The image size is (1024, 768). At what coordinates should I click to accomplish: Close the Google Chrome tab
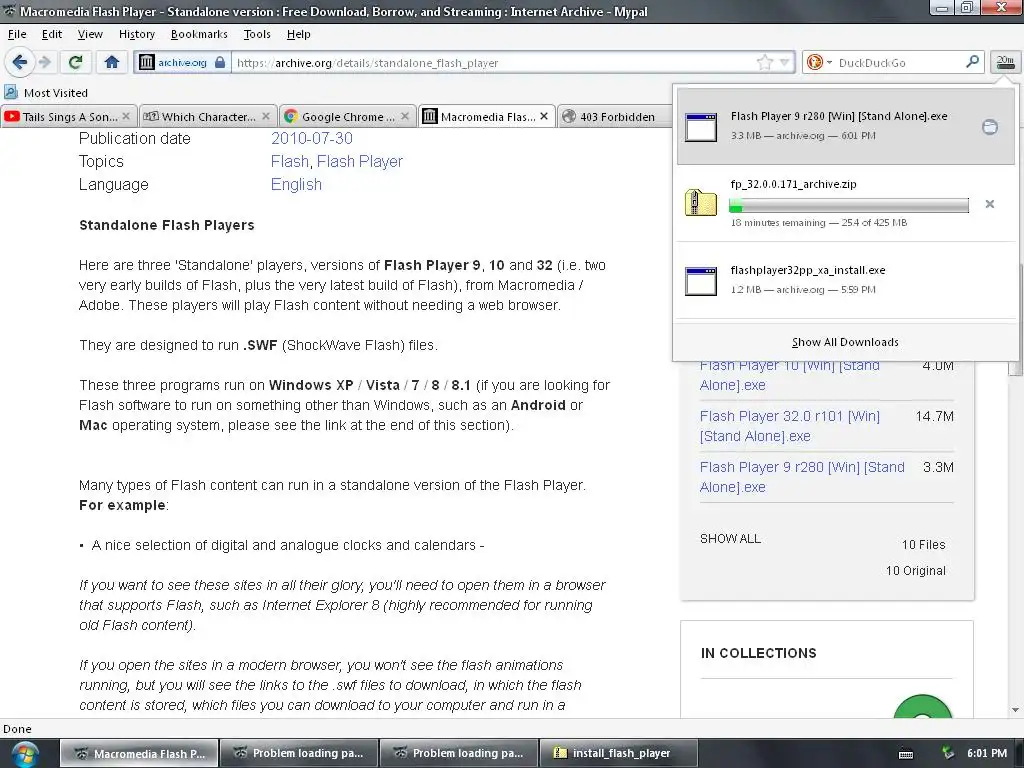pyautogui.click(x=405, y=116)
